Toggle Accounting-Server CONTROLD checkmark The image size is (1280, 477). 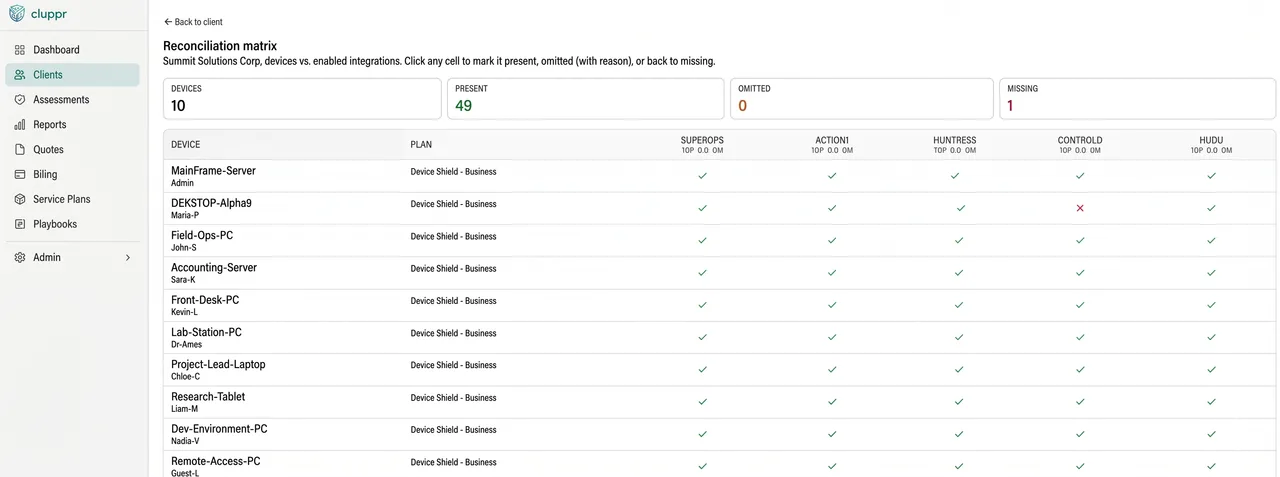pyautogui.click(x=1080, y=273)
